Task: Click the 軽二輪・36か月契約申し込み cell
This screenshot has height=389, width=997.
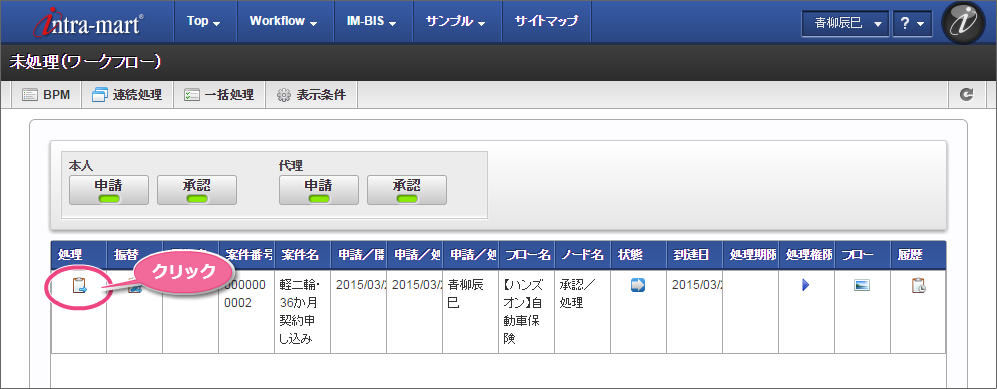Action: click(302, 311)
